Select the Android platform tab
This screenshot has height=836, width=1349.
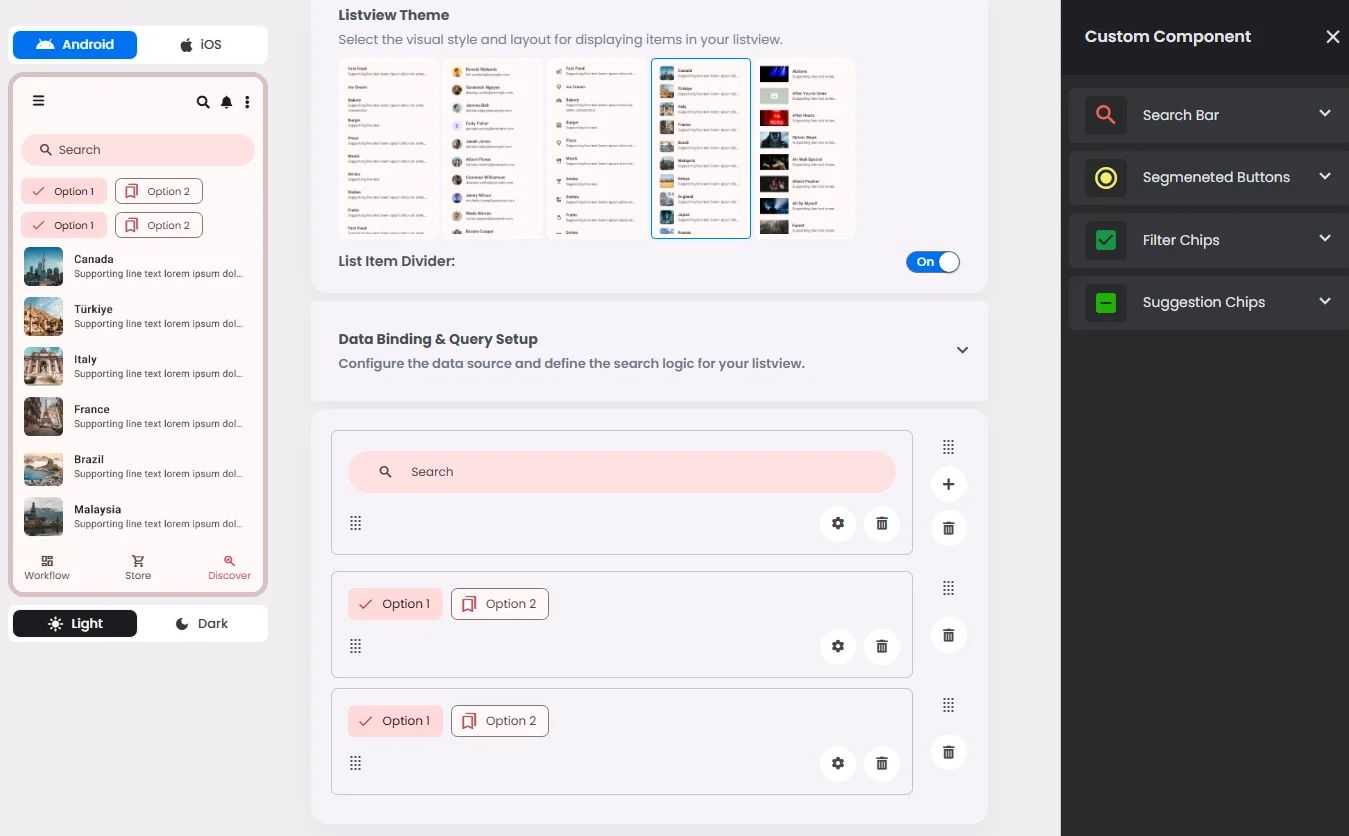(x=75, y=45)
